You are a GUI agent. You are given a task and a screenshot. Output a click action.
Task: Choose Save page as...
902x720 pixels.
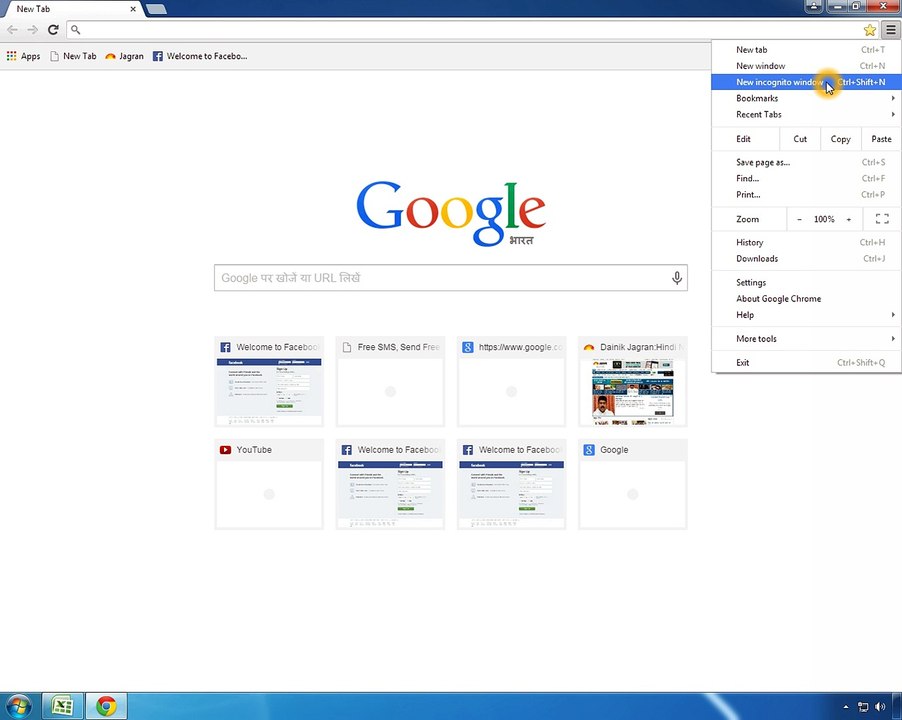point(806,163)
